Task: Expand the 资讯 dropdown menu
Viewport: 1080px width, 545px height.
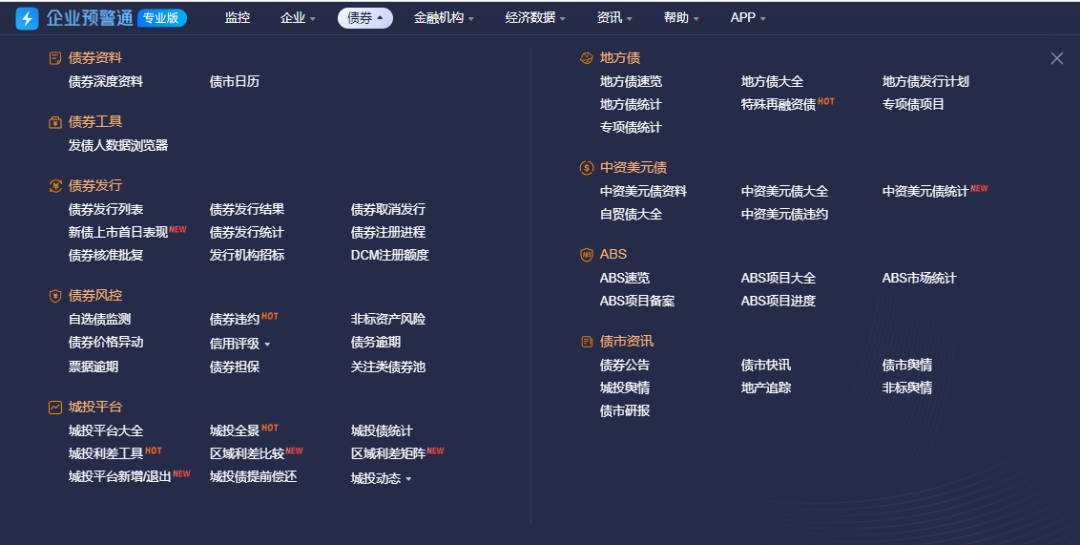Action: point(614,18)
